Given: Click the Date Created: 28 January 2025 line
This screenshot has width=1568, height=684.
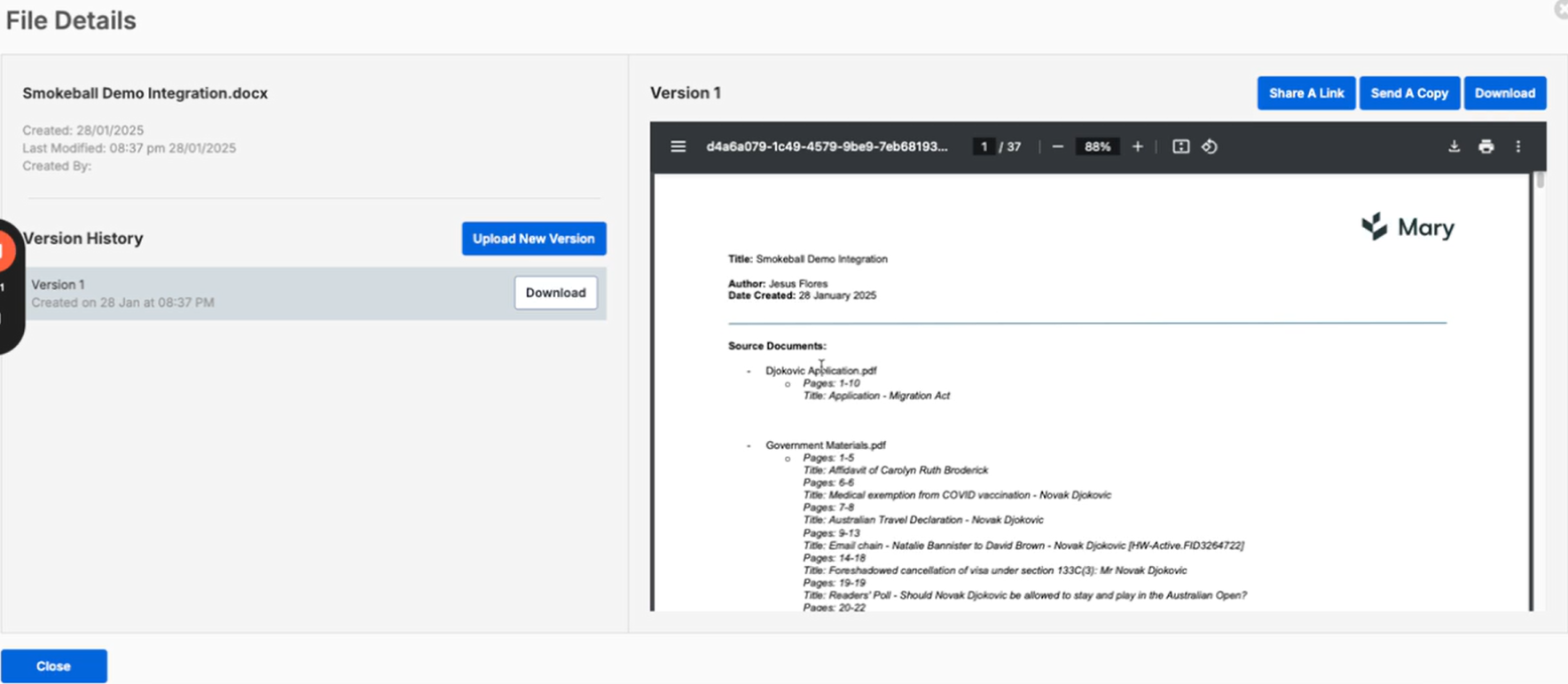Looking at the screenshot, I should [x=802, y=295].
